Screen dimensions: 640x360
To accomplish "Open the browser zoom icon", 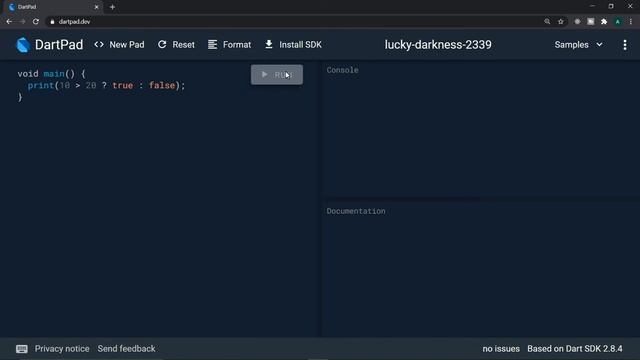I will [x=547, y=22].
